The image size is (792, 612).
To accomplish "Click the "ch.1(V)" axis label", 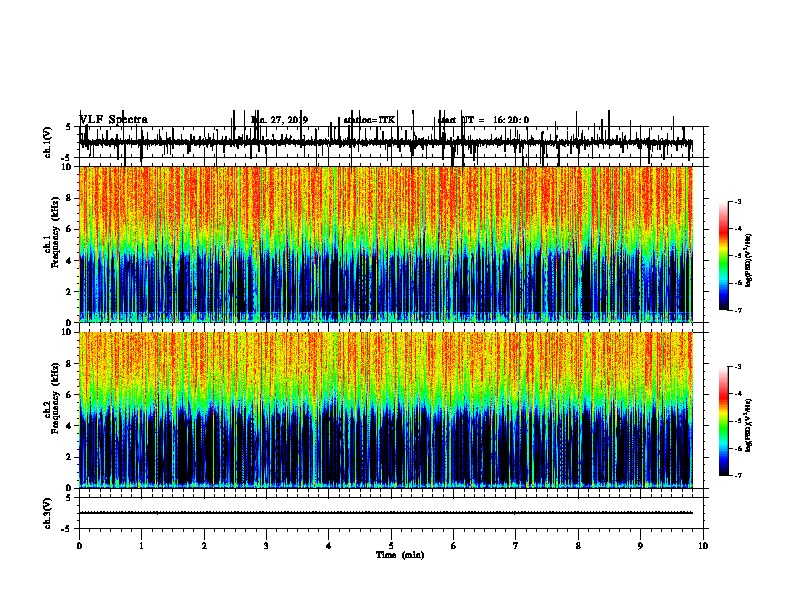I will [48, 142].
